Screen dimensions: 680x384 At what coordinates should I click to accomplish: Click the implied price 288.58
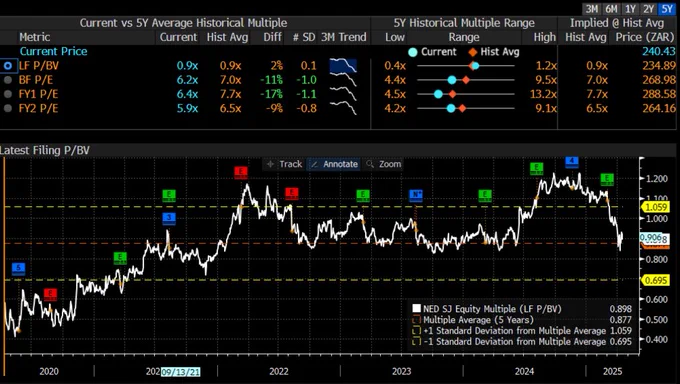point(658,94)
